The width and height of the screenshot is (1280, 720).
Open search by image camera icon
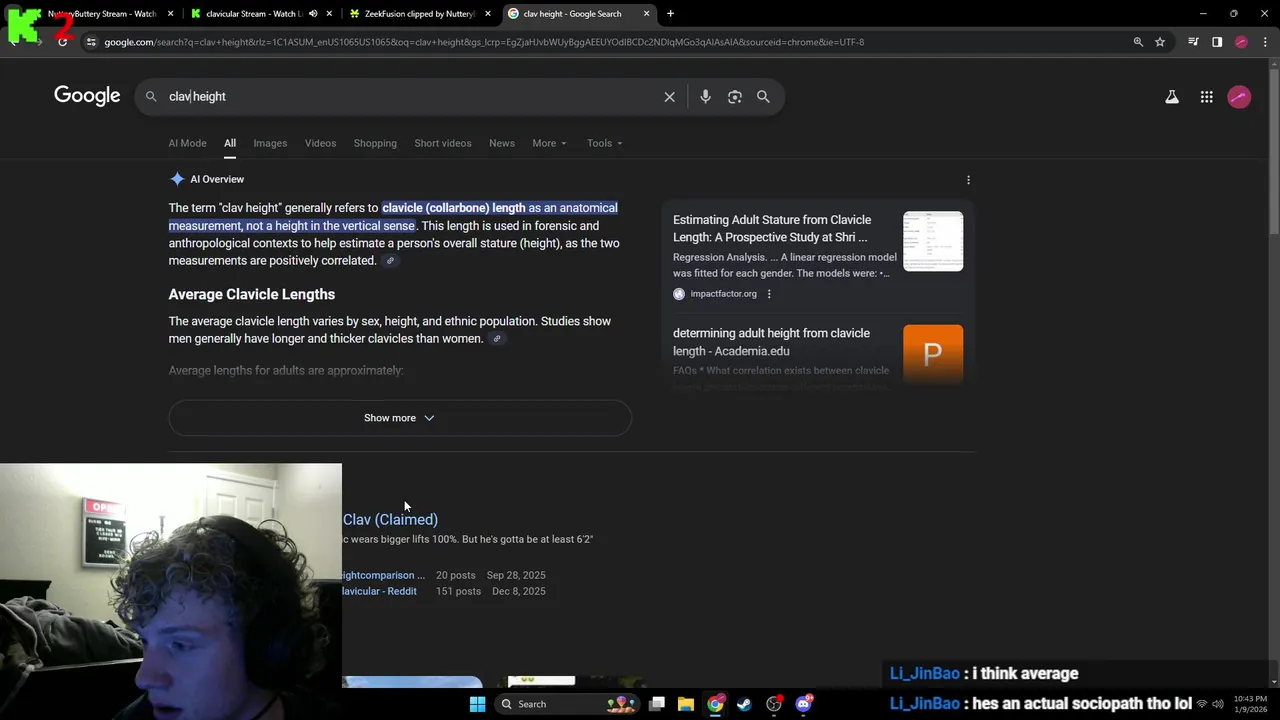tap(735, 97)
